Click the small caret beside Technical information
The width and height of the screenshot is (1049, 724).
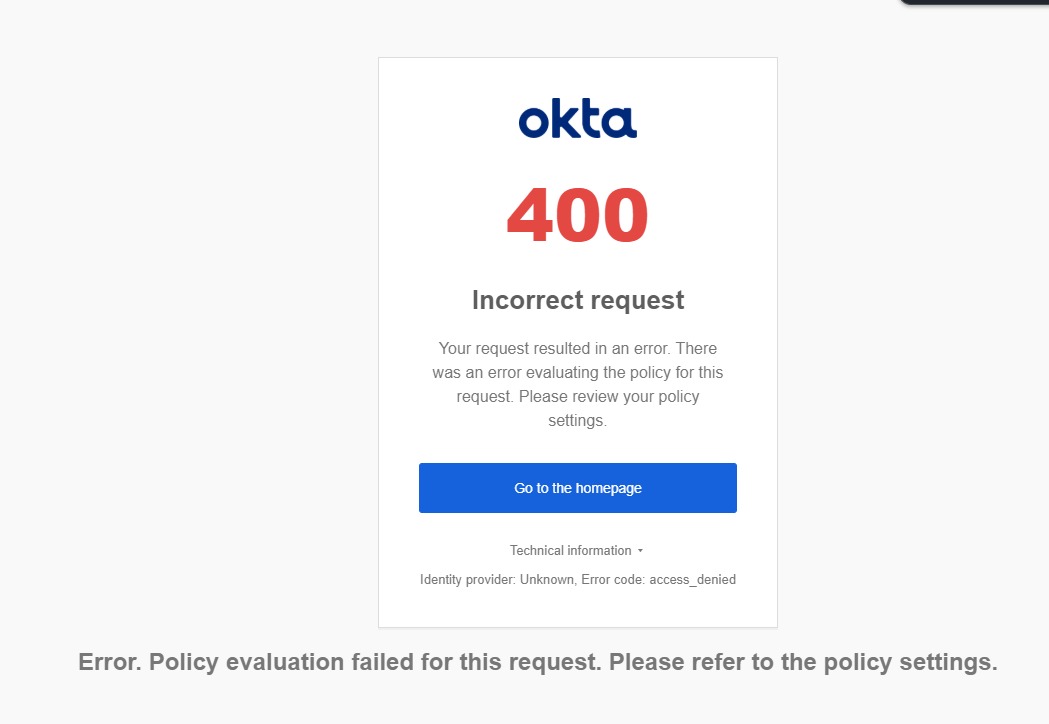640,551
